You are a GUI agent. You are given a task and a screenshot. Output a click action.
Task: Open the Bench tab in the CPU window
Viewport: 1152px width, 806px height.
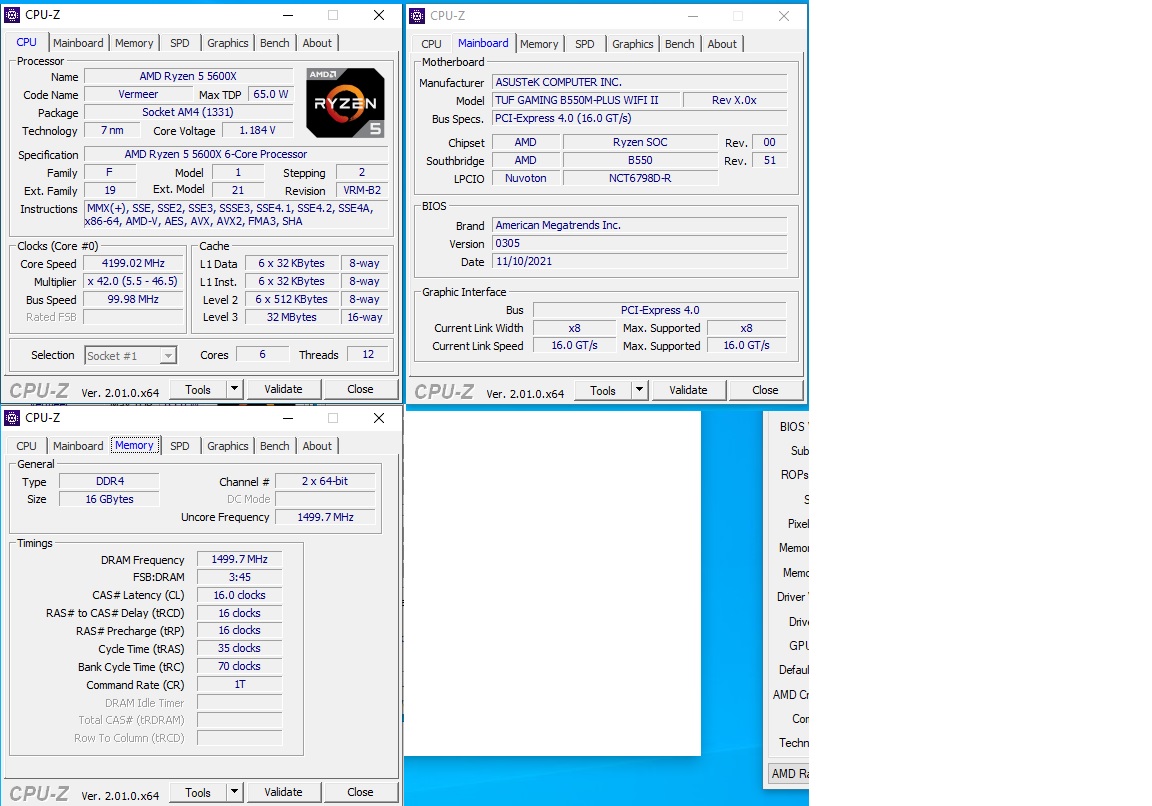click(x=275, y=43)
